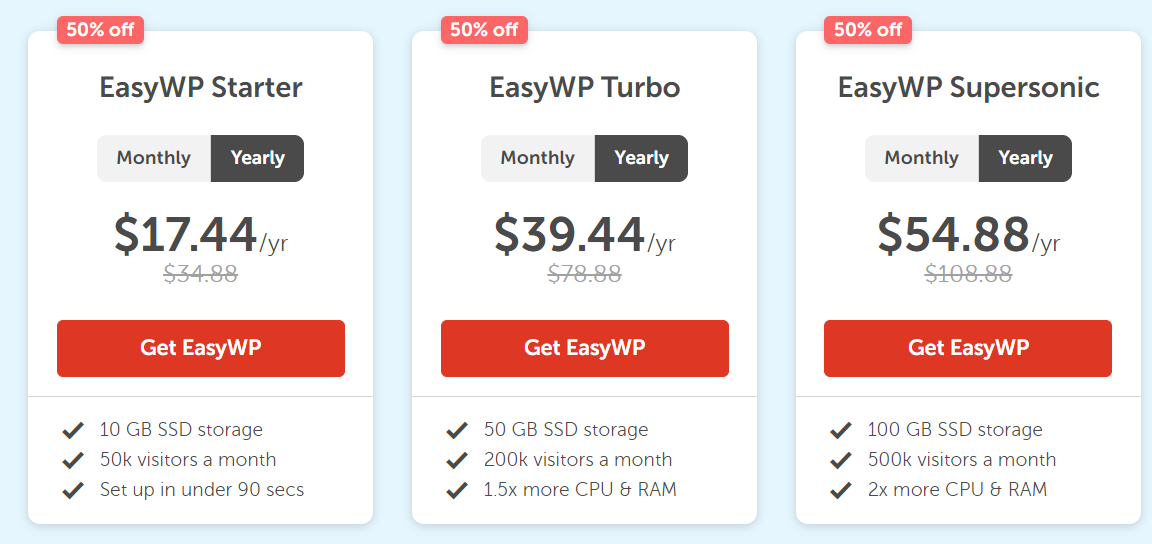Select Yearly billing for EasyWP Starter
The height and width of the screenshot is (544, 1152).
coord(257,158)
